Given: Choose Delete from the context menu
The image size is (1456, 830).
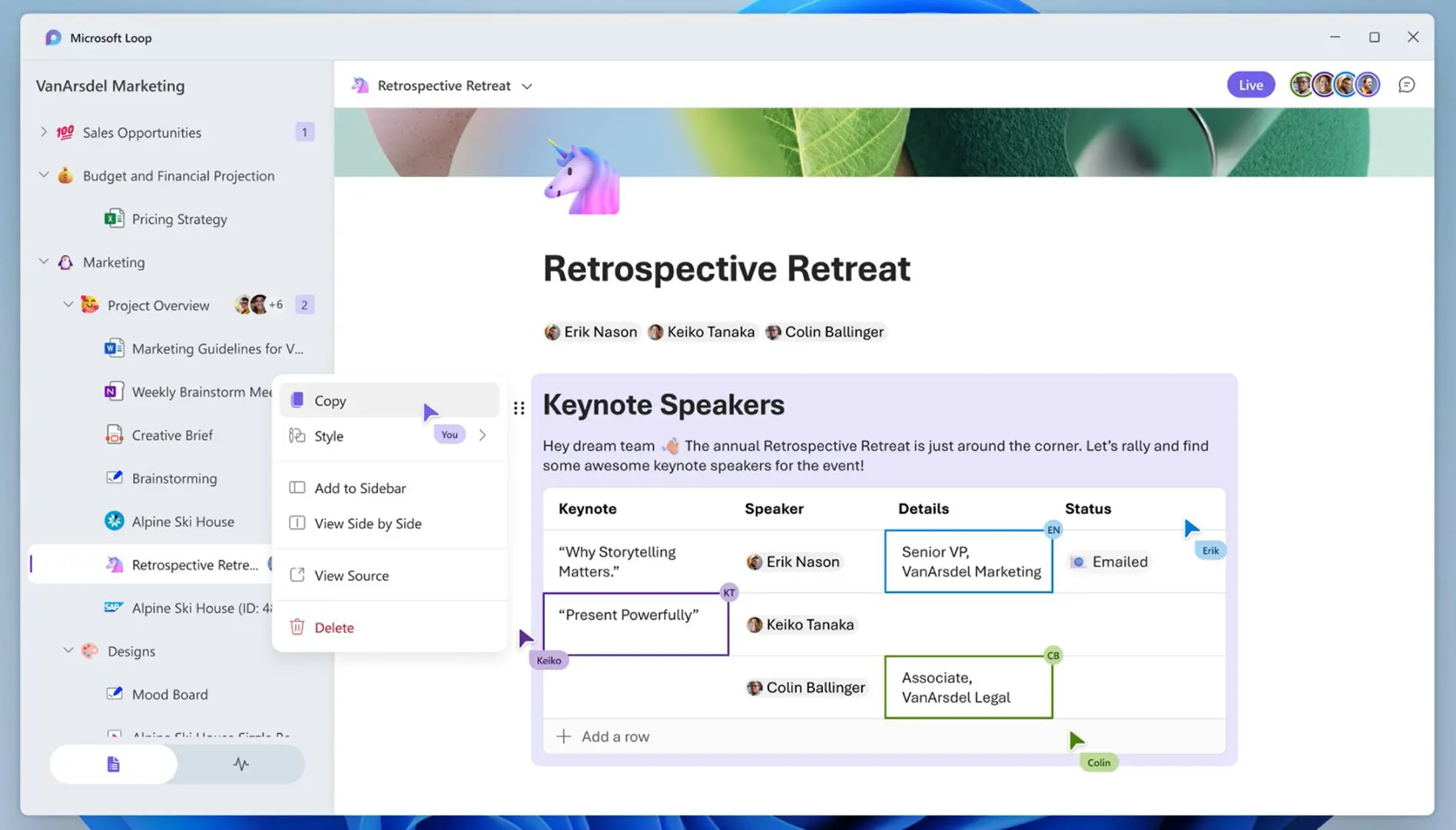Looking at the screenshot, I should (390, 628).
